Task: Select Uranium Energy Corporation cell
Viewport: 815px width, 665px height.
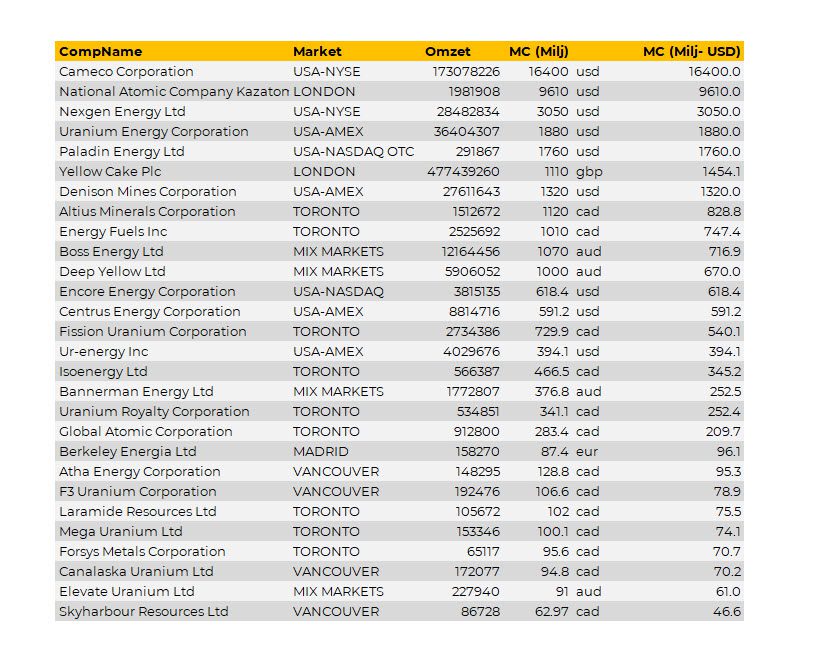Action: coord(154,132)
